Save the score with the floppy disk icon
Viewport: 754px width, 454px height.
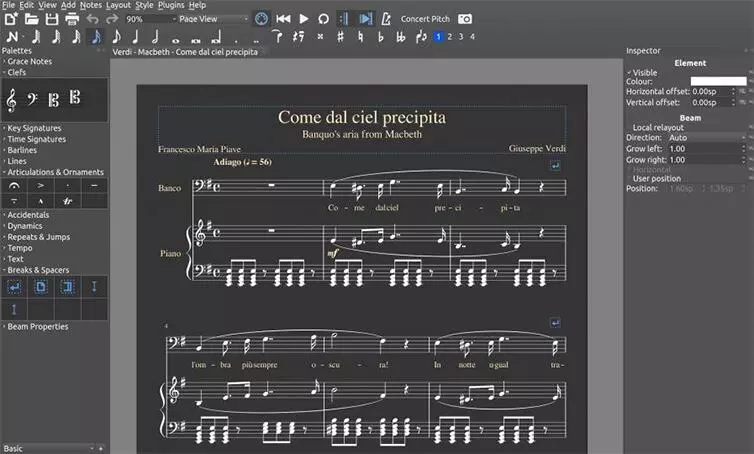click(51, 19)
